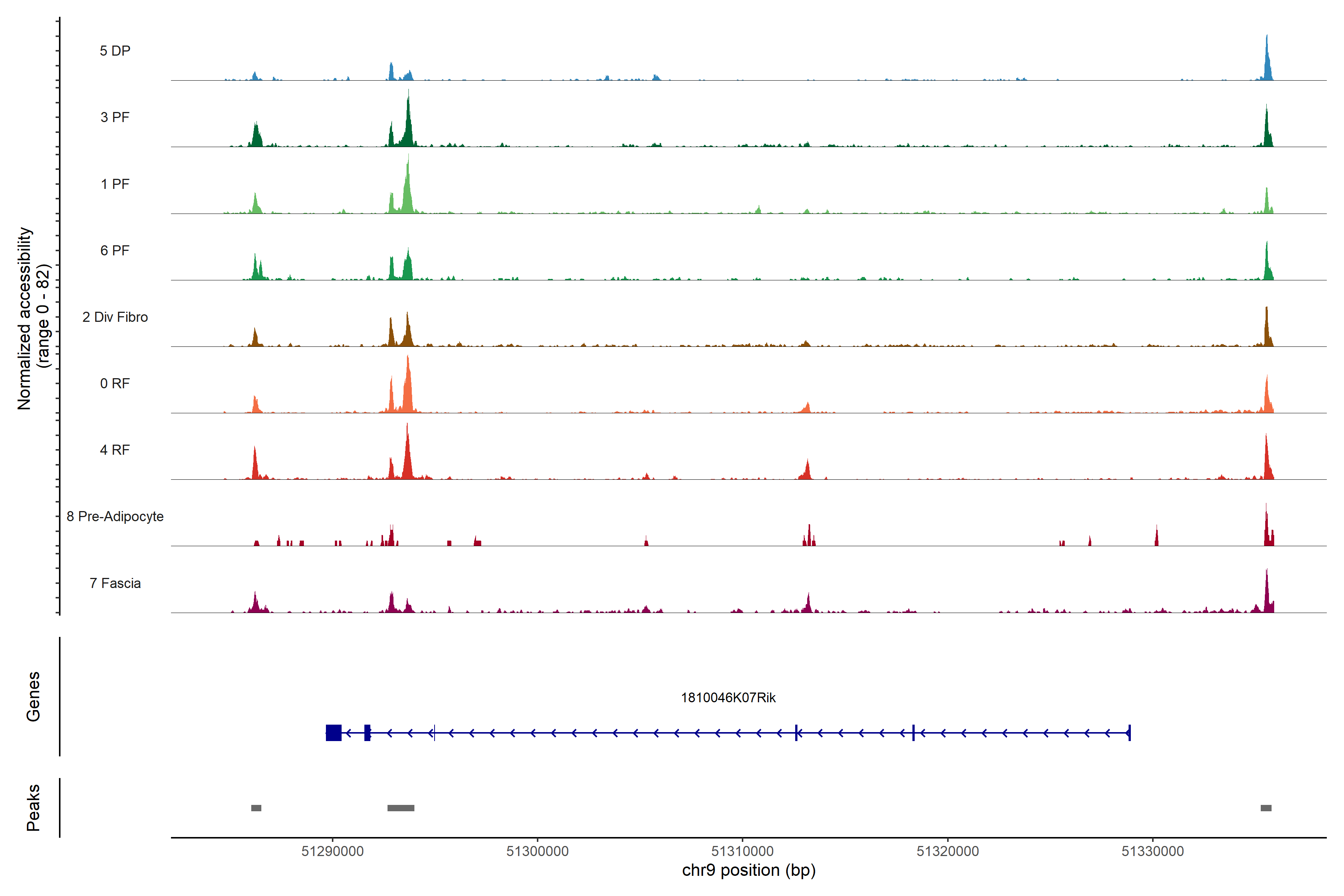Click the chr9 position (bp) axis title
Image resolution: width=1344 pixels, height=896 pixels.
coord(749,870)
